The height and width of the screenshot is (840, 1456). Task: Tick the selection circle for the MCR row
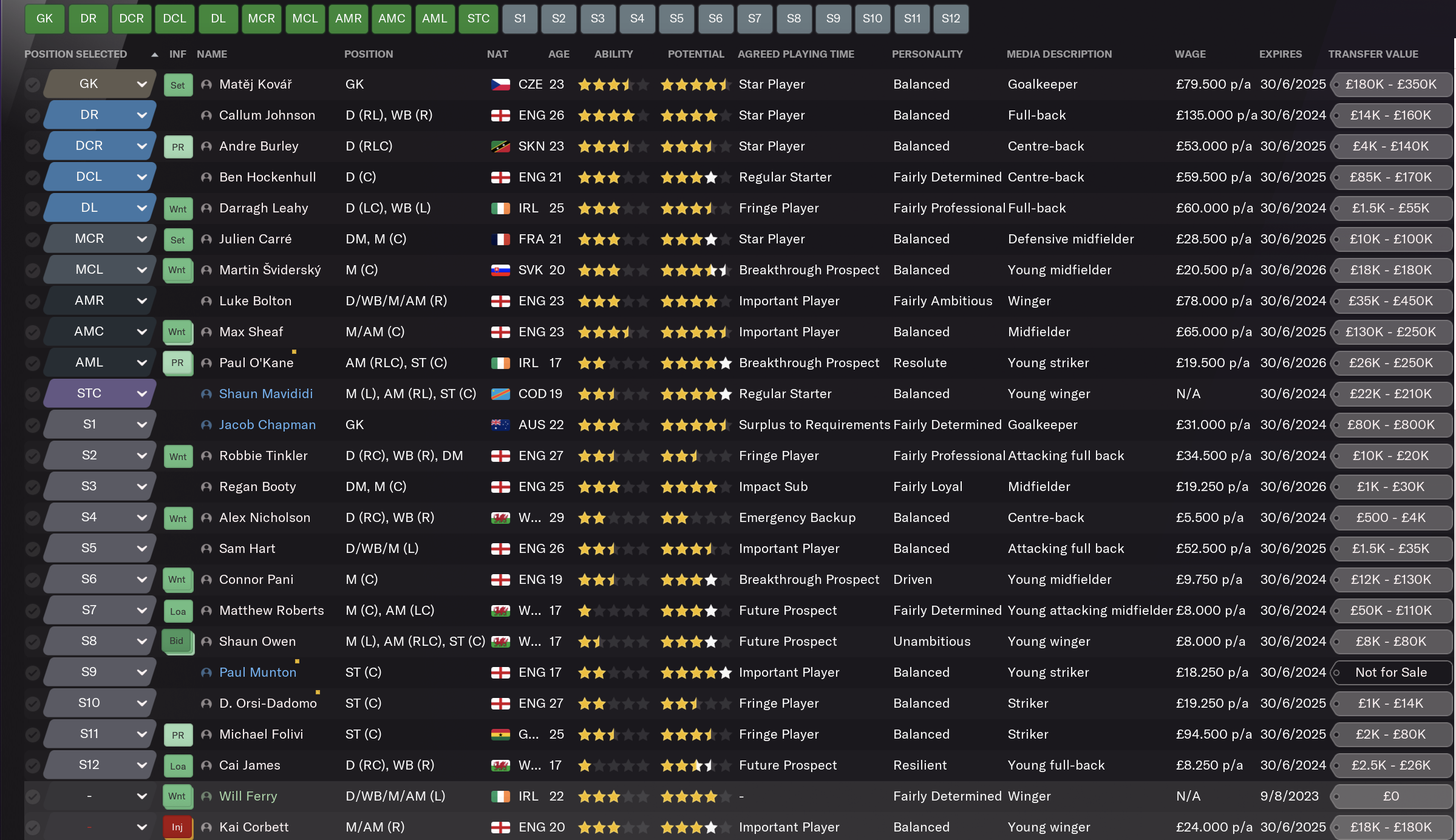(33, 239)
